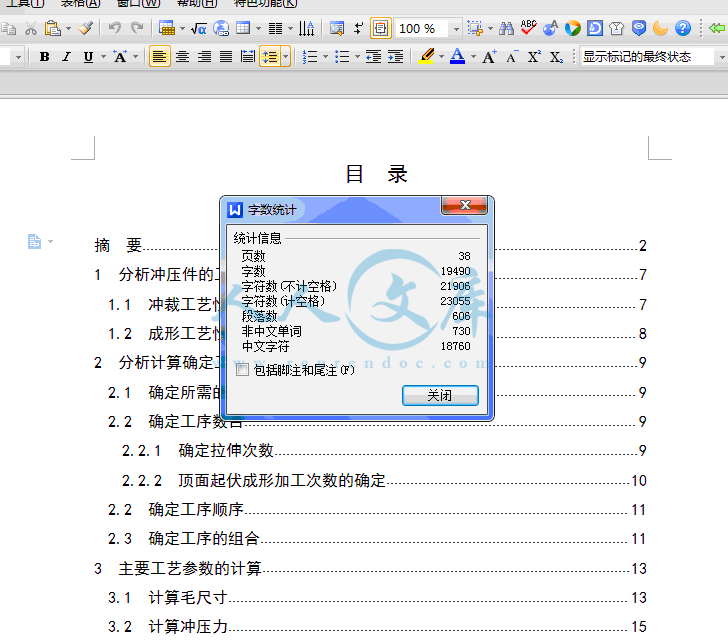The height and width of the screenshot is (640, 728).
Task: Toggle Underline formatting
Action: point(88,57)
